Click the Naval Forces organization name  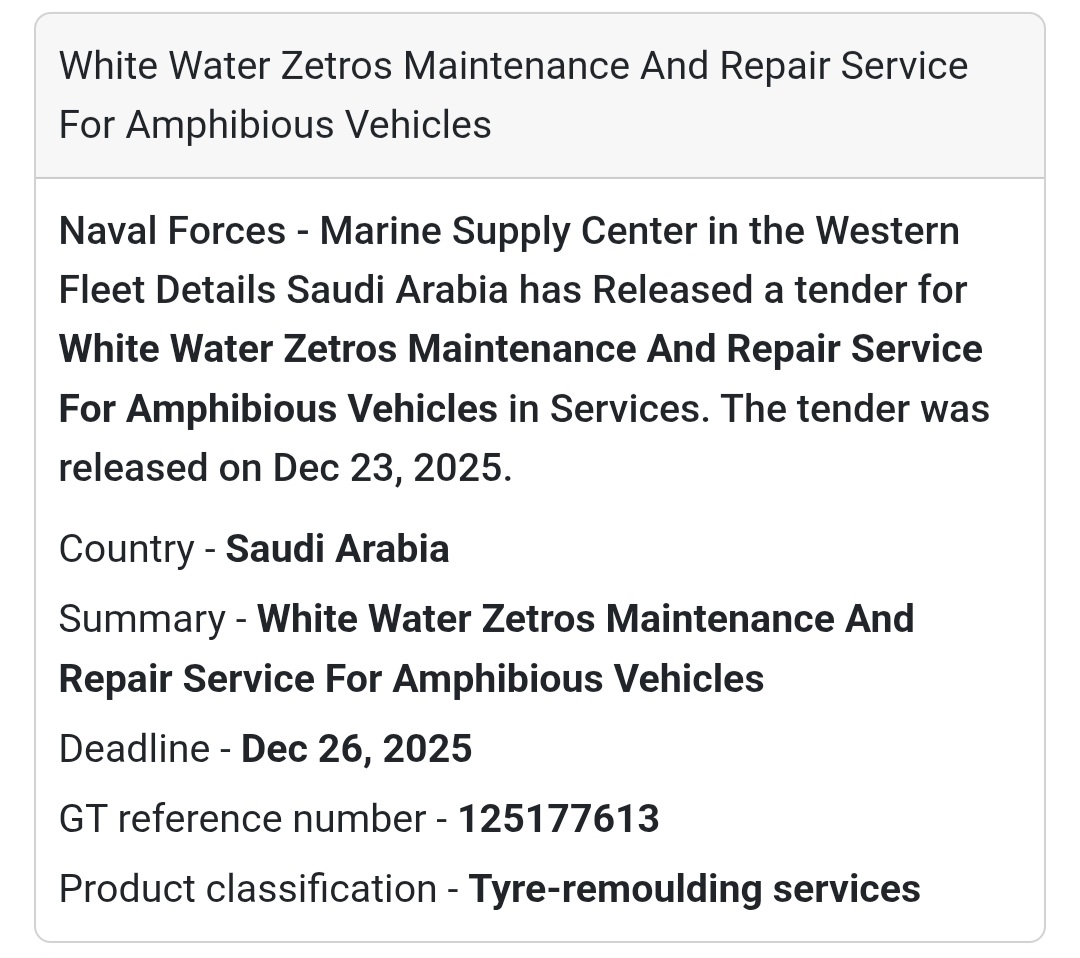click(172, 231)
